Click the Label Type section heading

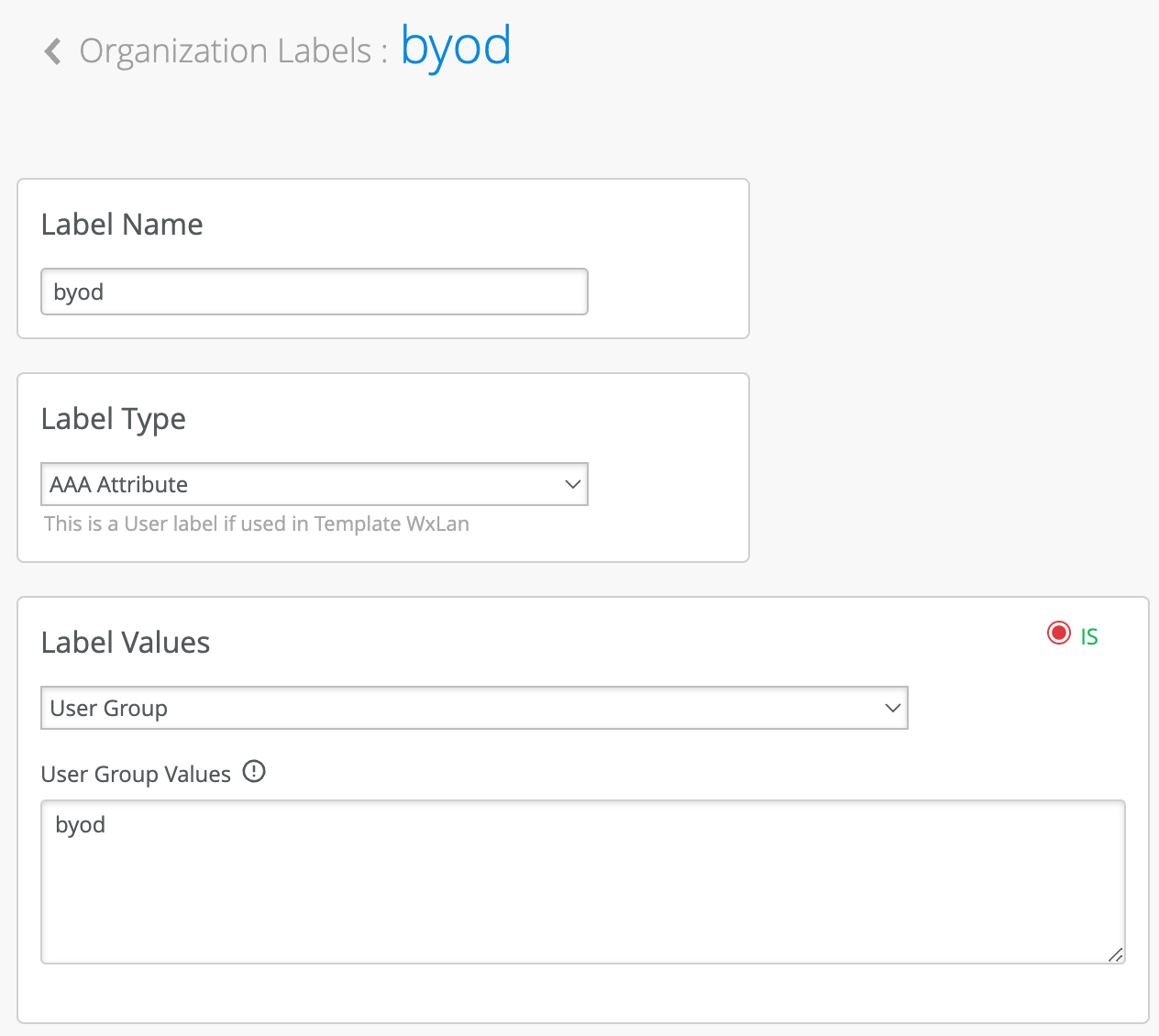[x=114, y=419]
